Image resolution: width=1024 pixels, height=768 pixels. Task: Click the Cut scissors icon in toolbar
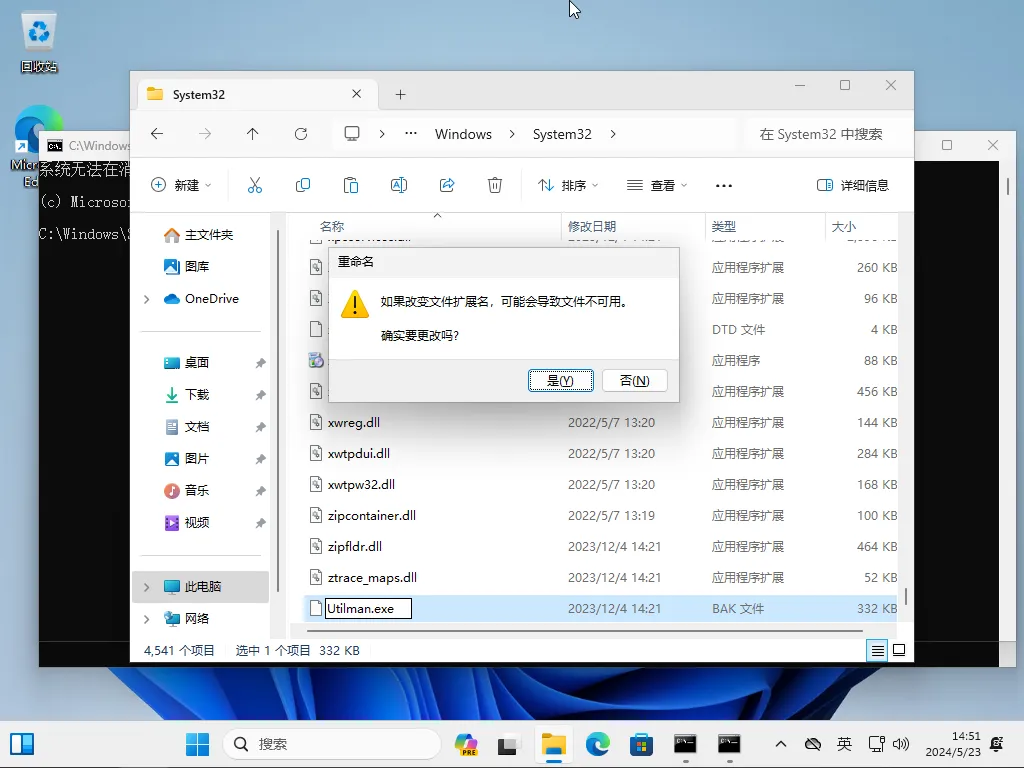coord(255,185)
